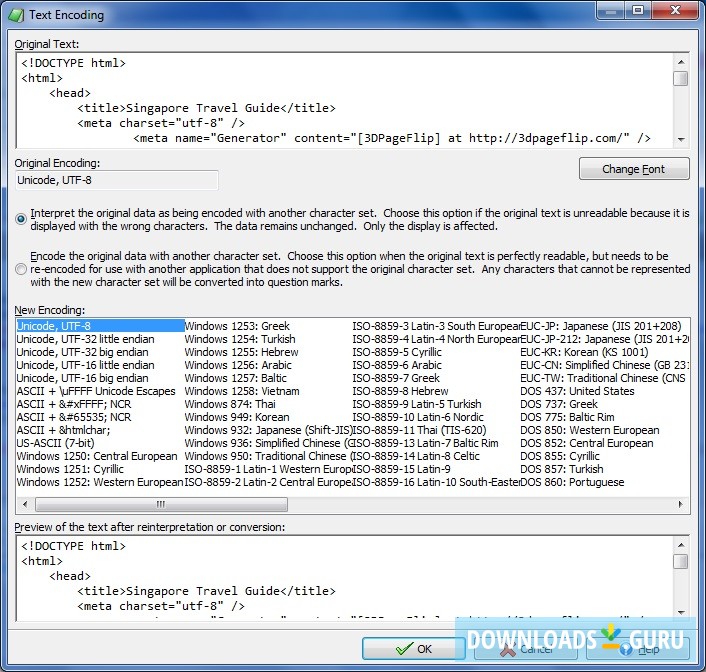Select DOS 855: Cyrillic

[560, 456]
